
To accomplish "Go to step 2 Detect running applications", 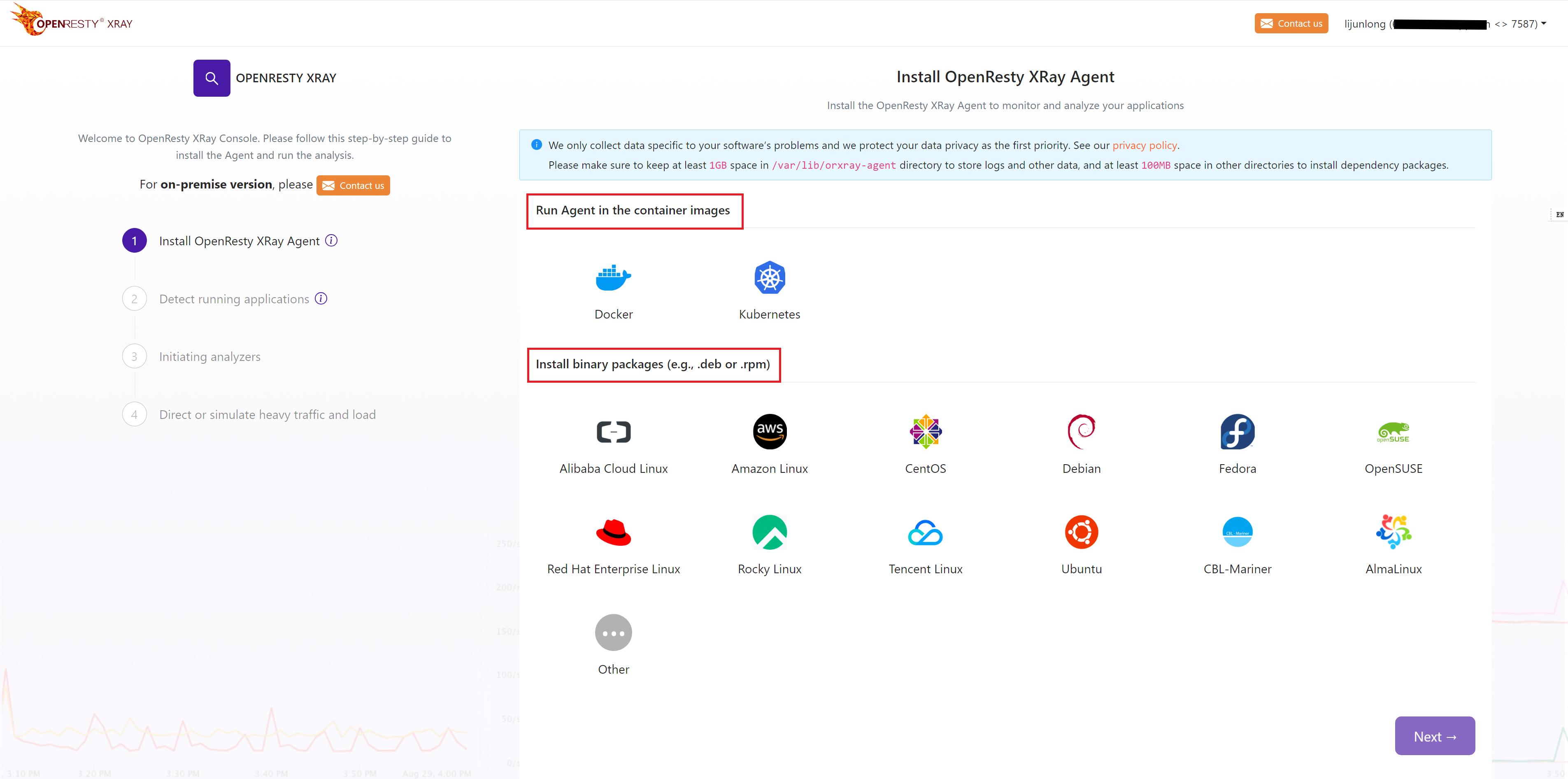I will (x=234, y=299).
